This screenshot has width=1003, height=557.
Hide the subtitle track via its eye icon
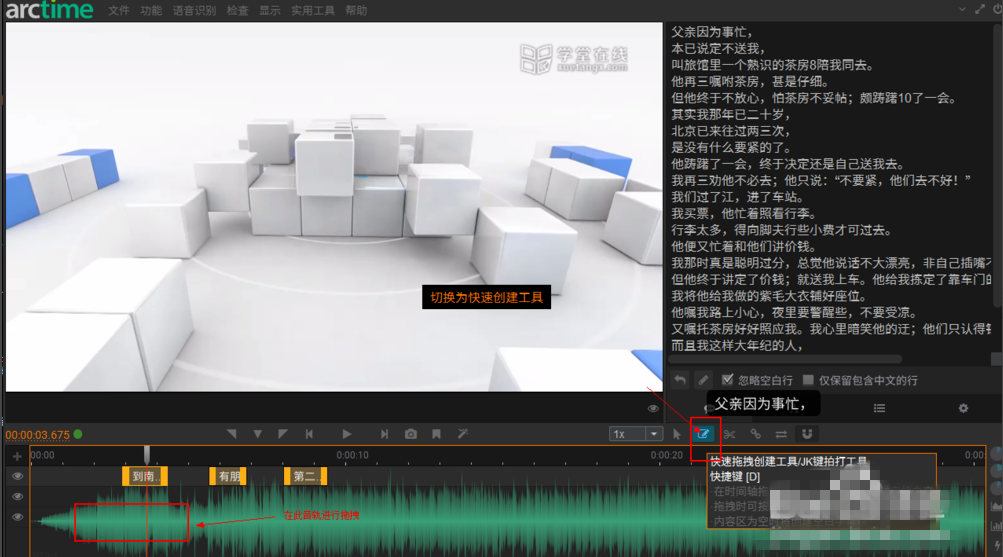17,477
